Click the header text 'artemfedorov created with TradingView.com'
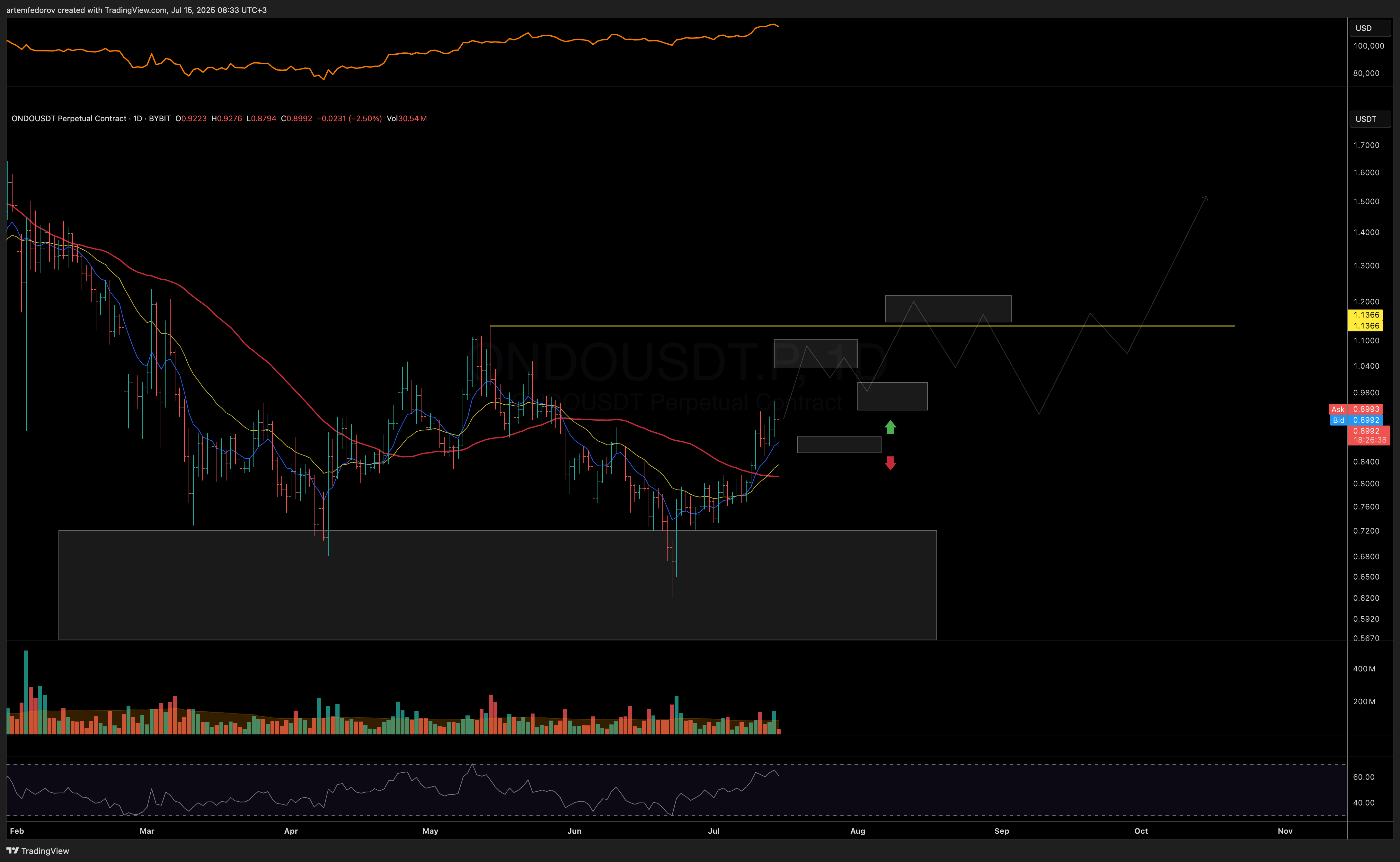1400x862 pixels. pyautogui.click(x=87, y=10)
